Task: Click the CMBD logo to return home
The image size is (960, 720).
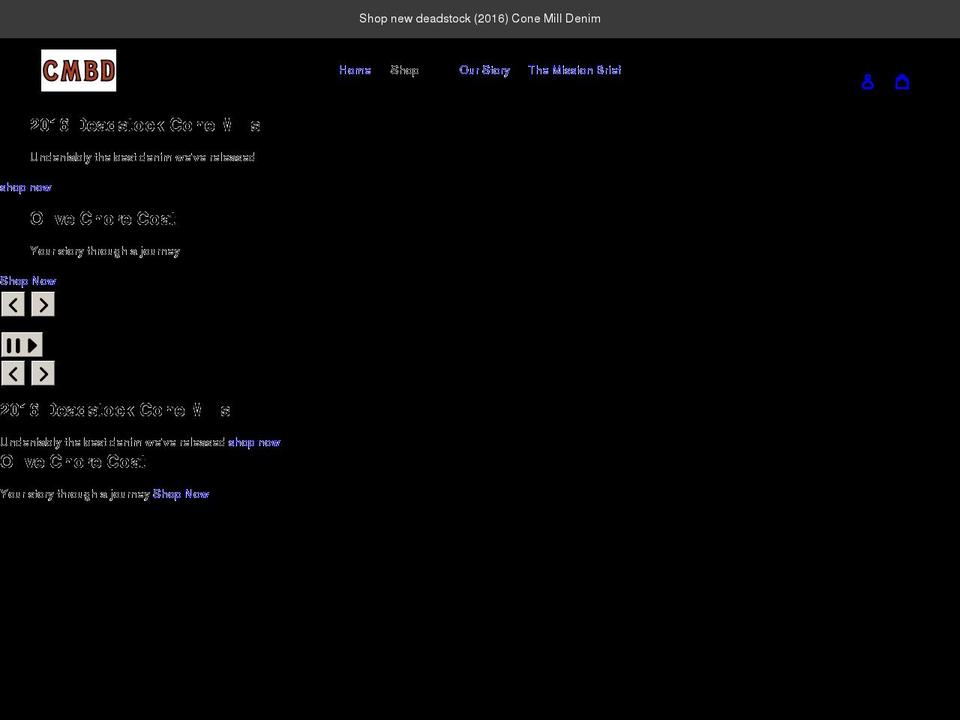Action: (78, 70)
